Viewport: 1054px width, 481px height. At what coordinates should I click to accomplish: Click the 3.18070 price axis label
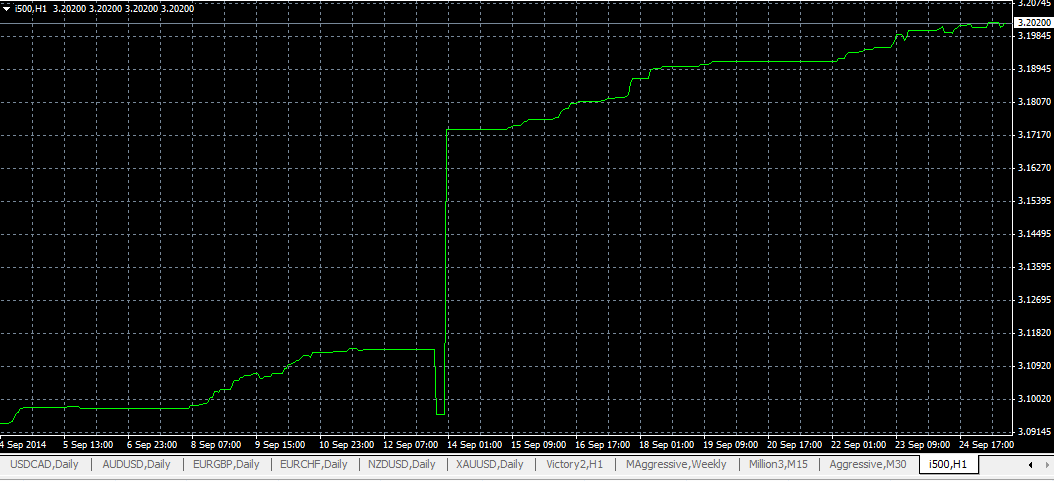pyautogui.click(x=1034, y=102)
